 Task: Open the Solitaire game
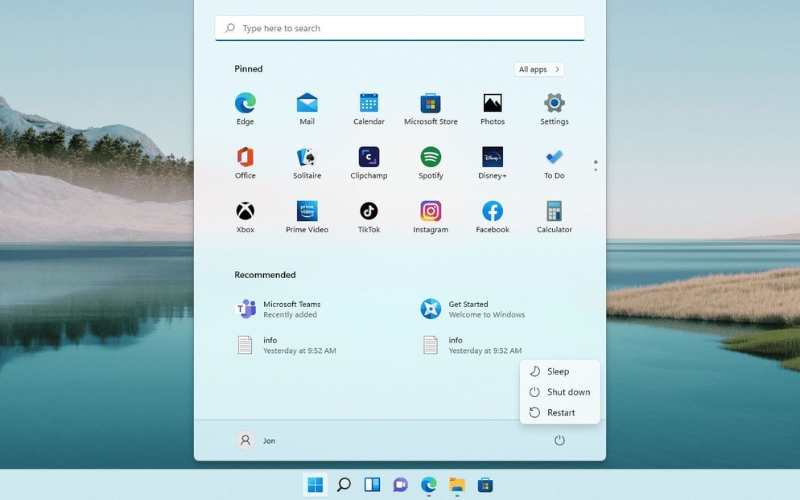click(x=307, y=158)
